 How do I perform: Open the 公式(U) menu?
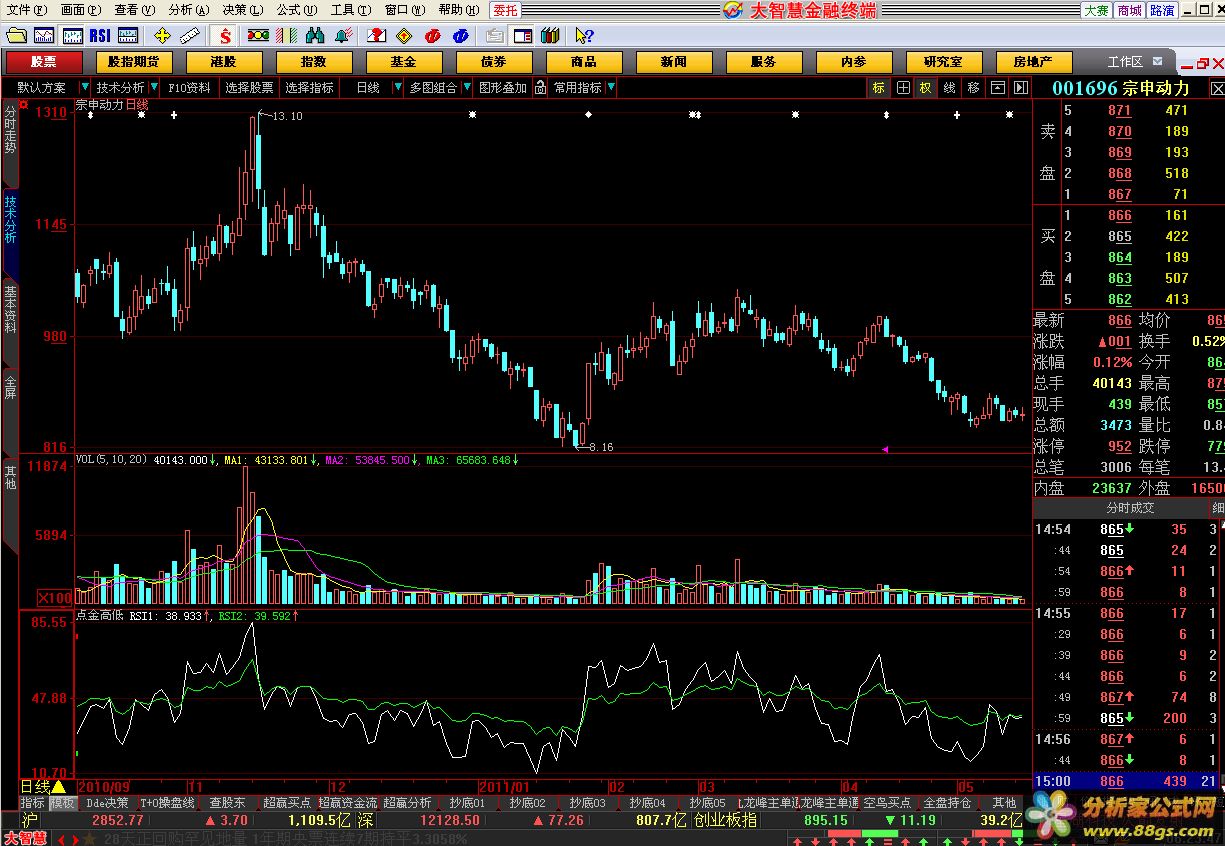[297, 10]
